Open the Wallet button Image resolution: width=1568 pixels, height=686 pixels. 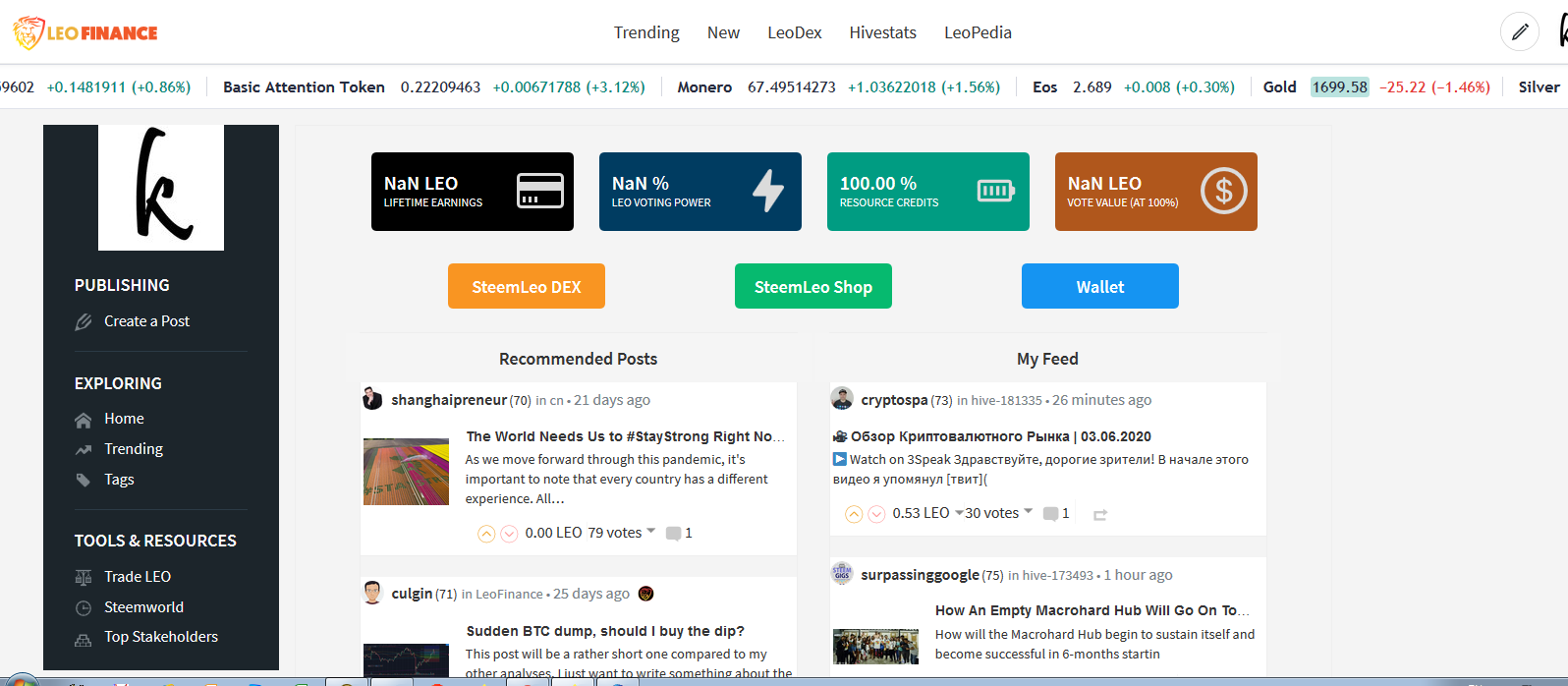click(1100, 286)
